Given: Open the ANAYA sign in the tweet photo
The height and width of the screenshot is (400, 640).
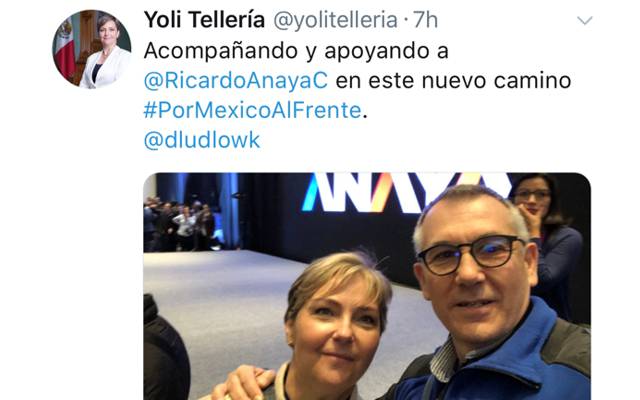Looking at the screenshot, I should click(x=404, y=192).
